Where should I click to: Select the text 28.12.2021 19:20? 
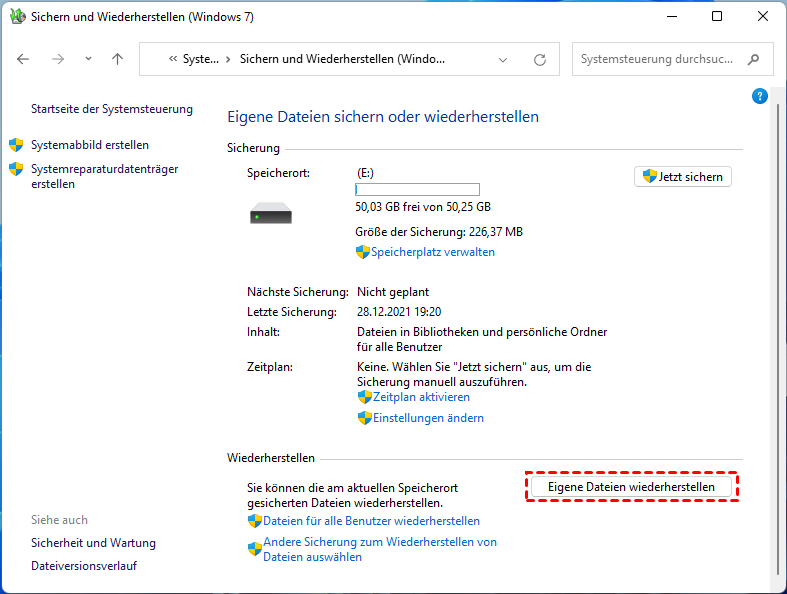tap(399, 312)
